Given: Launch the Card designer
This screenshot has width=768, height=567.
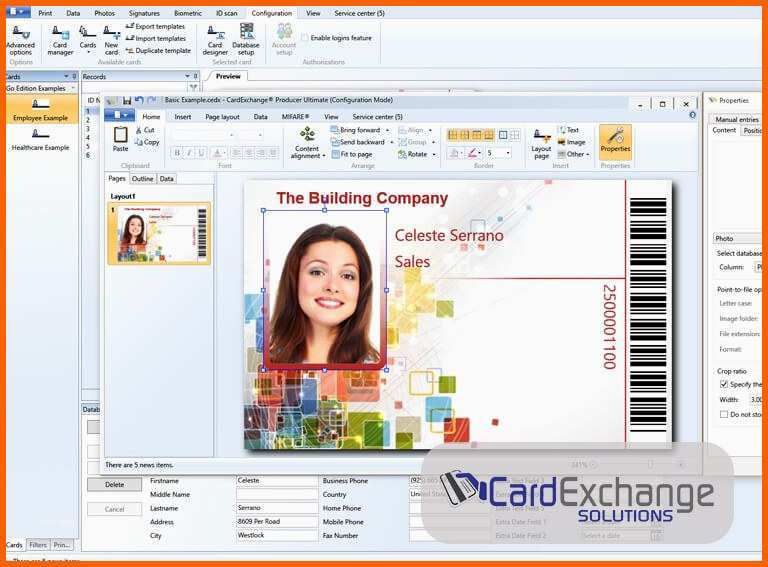Looking at the screenshot, I should [x=215, y=41].
